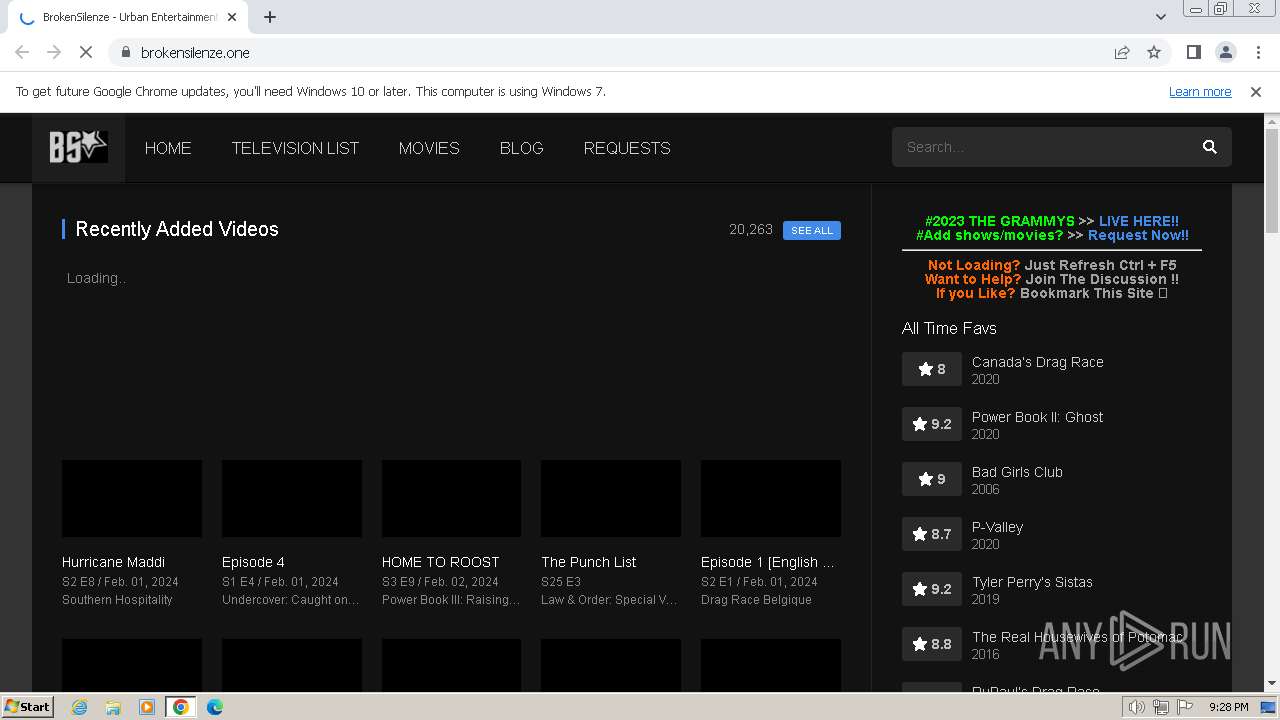Open Drag Race Belgique Episode 1 thumbnail
This screenshot has height=720, width=1280.
[771, 498]
